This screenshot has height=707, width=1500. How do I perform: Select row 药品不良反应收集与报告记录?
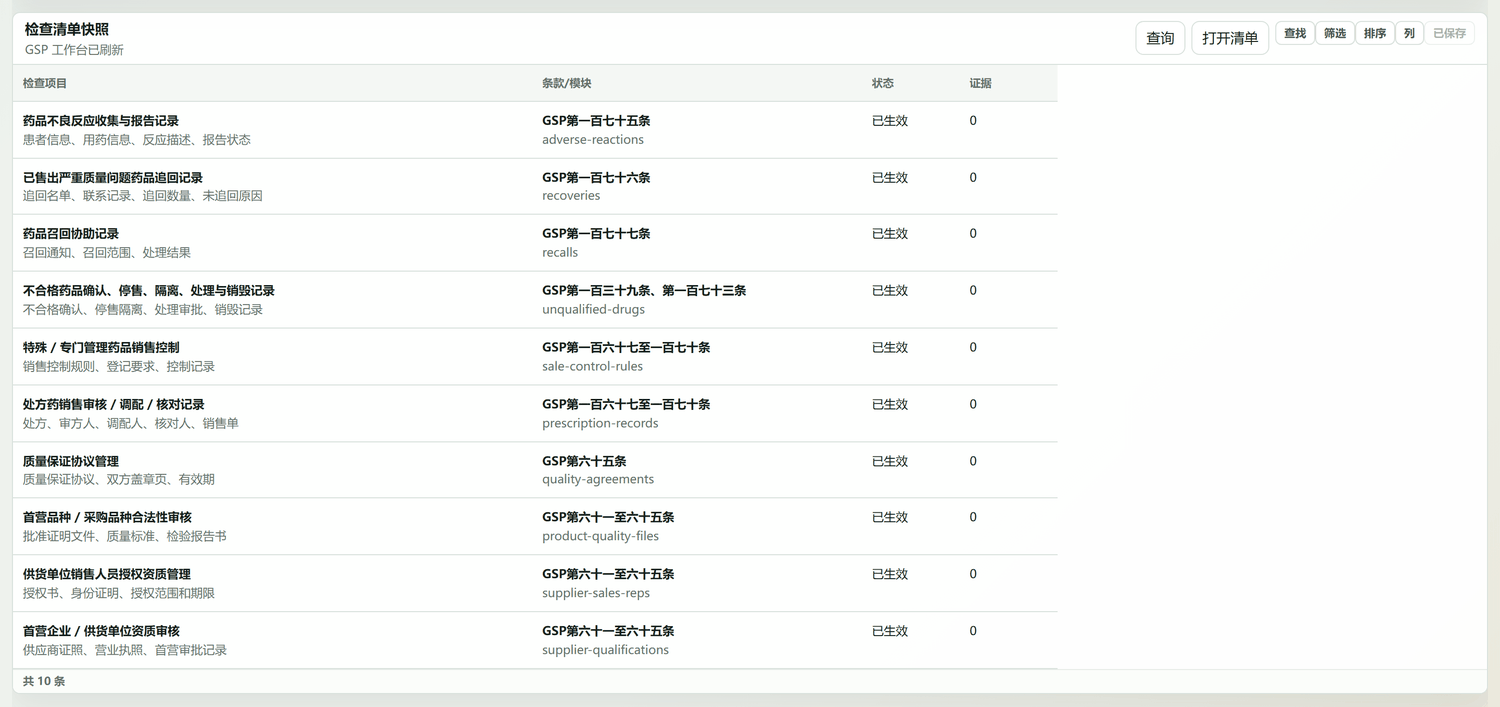(535, 130)
